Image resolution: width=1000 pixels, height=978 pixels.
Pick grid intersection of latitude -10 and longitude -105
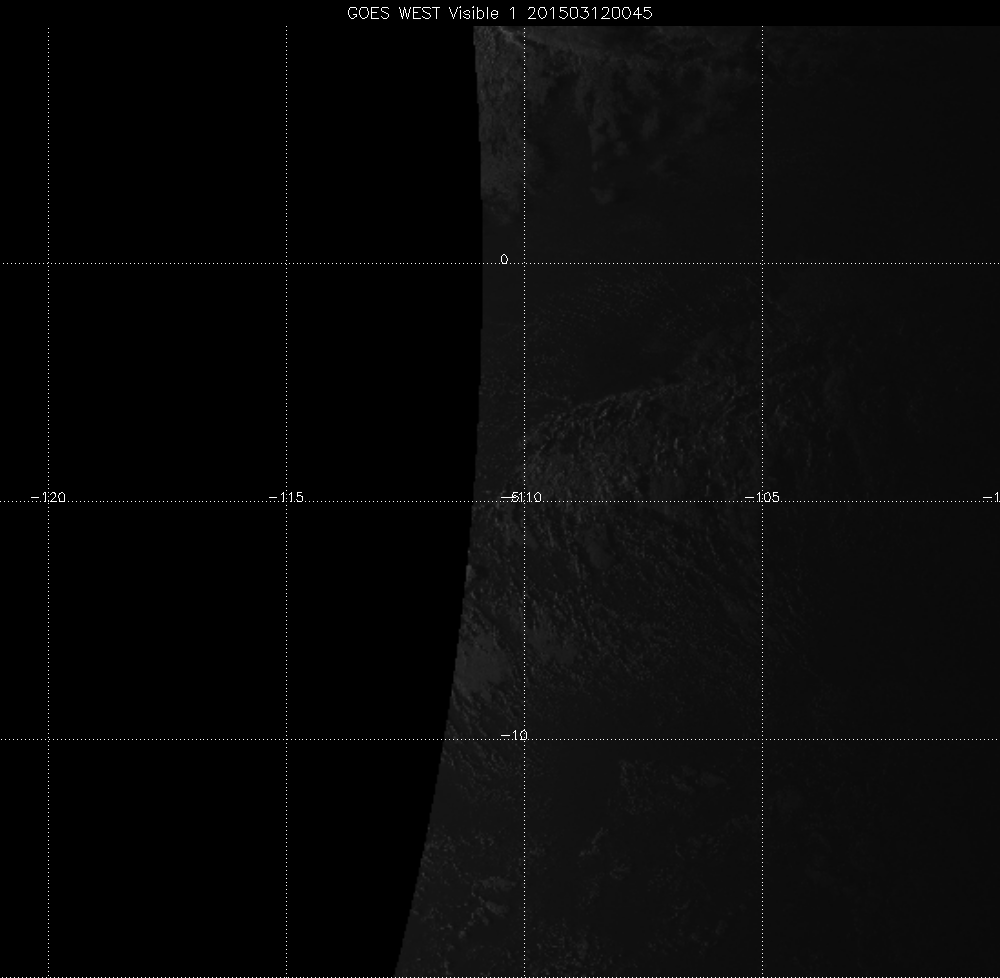coord(763,740)
